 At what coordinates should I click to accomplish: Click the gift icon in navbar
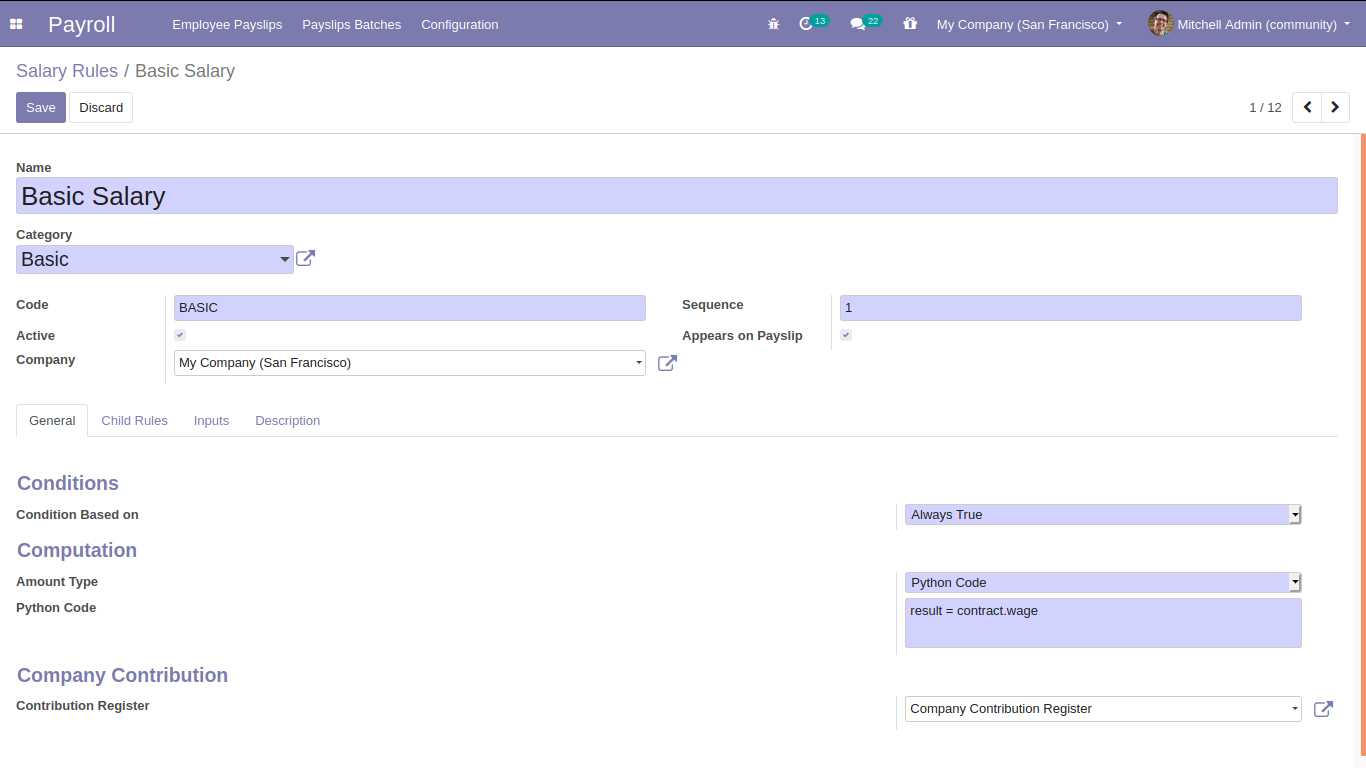pos(909,24)
